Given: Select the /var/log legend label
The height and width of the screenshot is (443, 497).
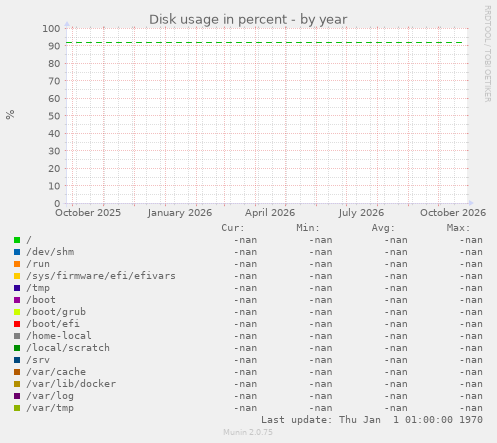Looking at the screenshot, I should coord(50,396).
